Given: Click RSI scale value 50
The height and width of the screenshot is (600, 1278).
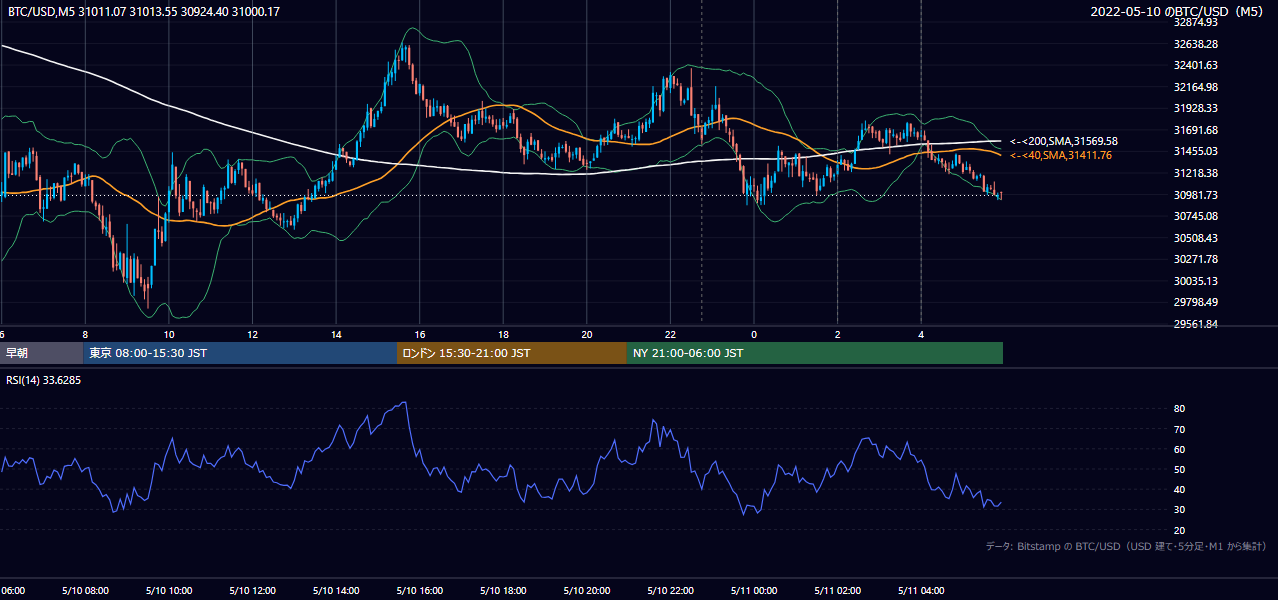Looking at the screenshot, I should click(x=1179, y=469).
